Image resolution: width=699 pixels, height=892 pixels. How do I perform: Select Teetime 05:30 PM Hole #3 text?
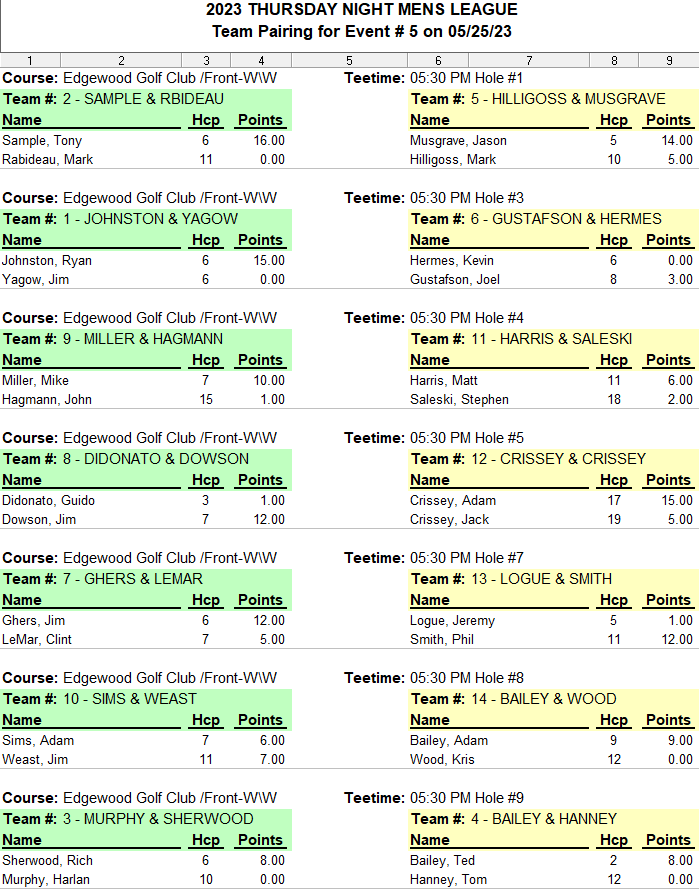point(434,198)
